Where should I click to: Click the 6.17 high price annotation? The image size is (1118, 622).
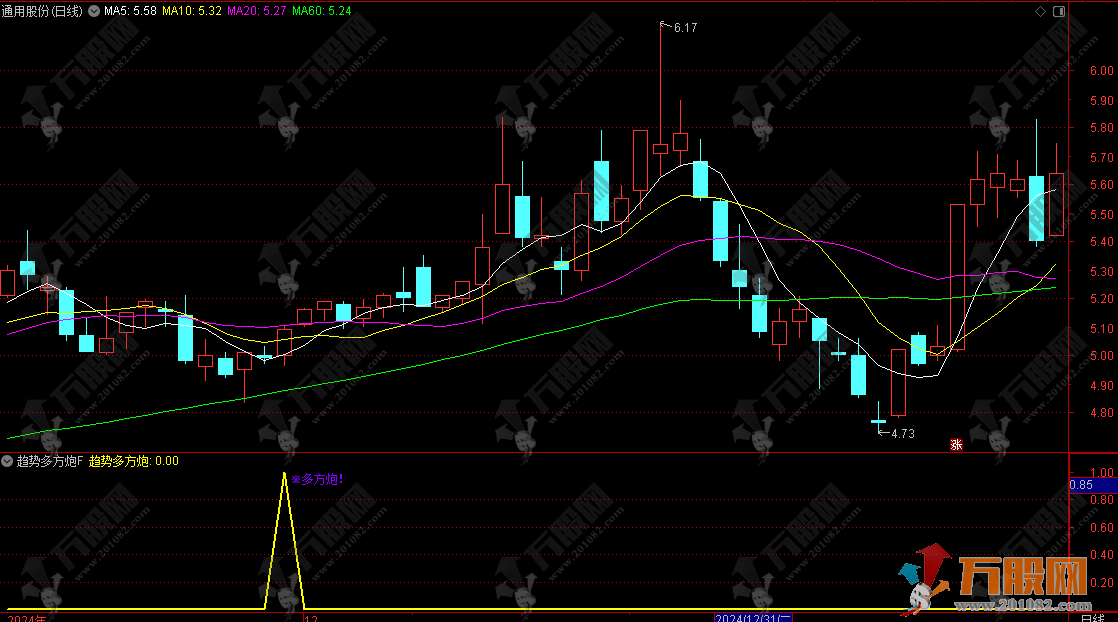(685, 28)
